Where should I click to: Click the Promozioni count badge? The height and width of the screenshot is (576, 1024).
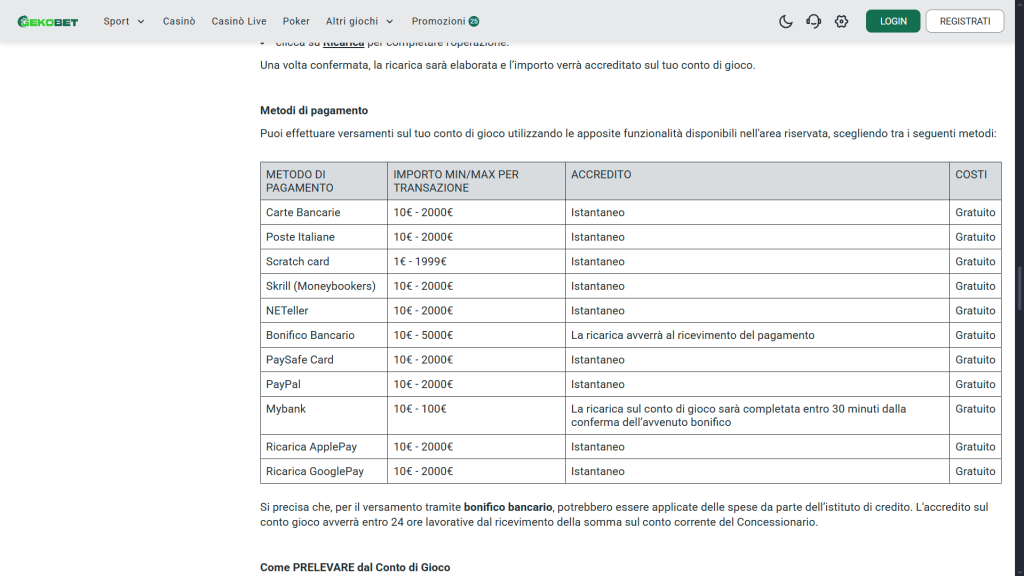coord(474,21)
